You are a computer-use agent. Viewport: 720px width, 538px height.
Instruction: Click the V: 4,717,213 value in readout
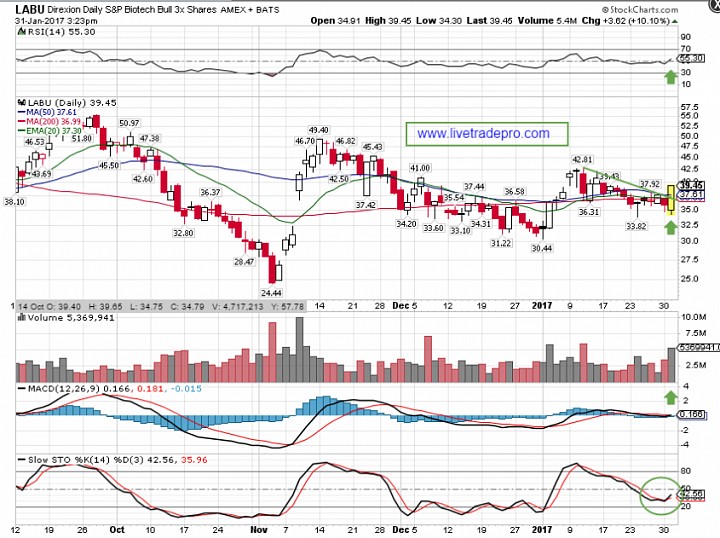pos(238,306)
